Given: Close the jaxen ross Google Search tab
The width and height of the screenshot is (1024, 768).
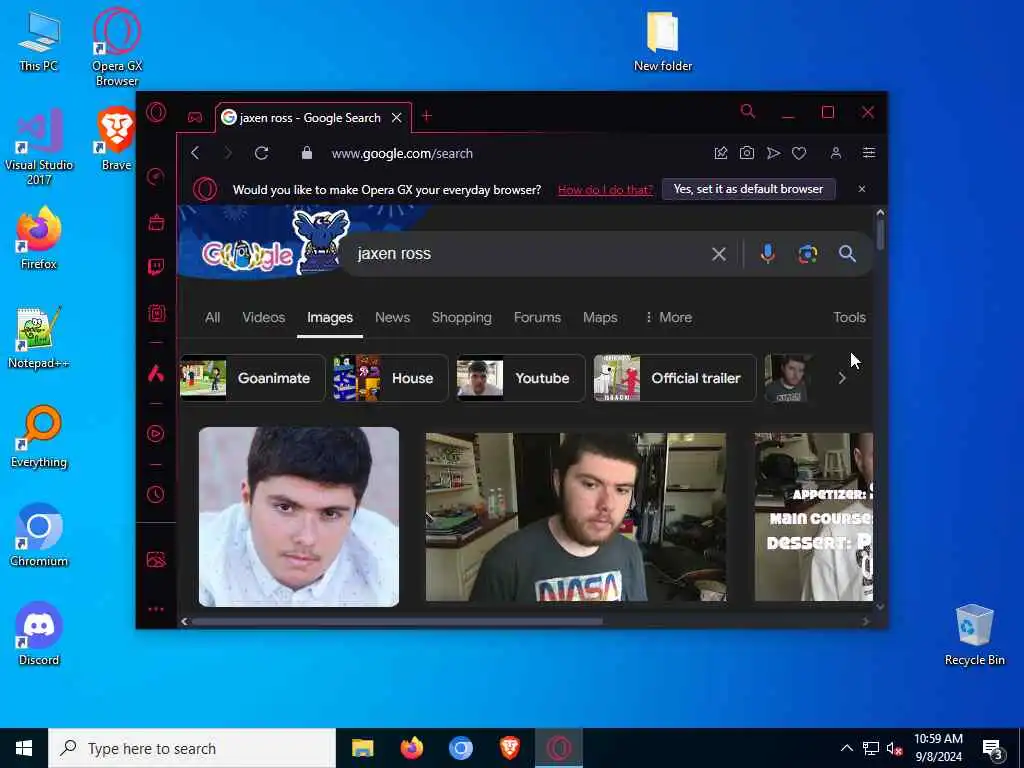Looking at the screenshot, I should [396, 118].
